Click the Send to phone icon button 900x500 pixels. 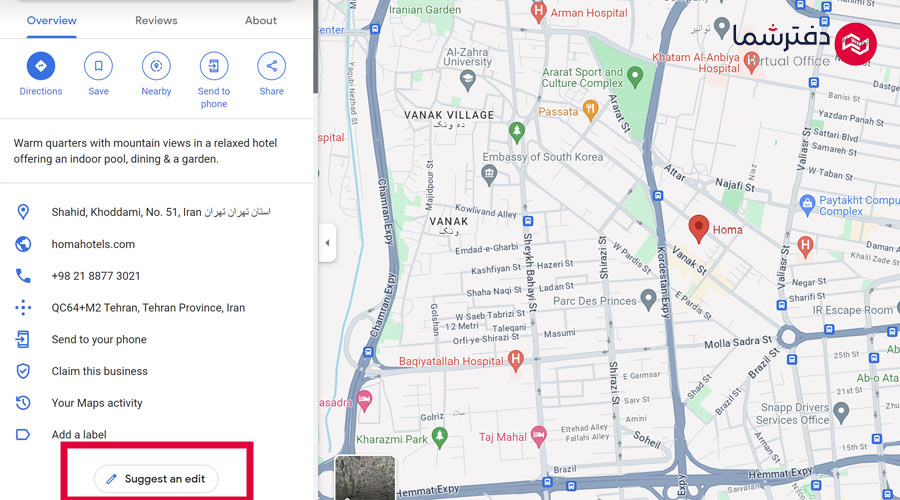[x=214, y=66]
